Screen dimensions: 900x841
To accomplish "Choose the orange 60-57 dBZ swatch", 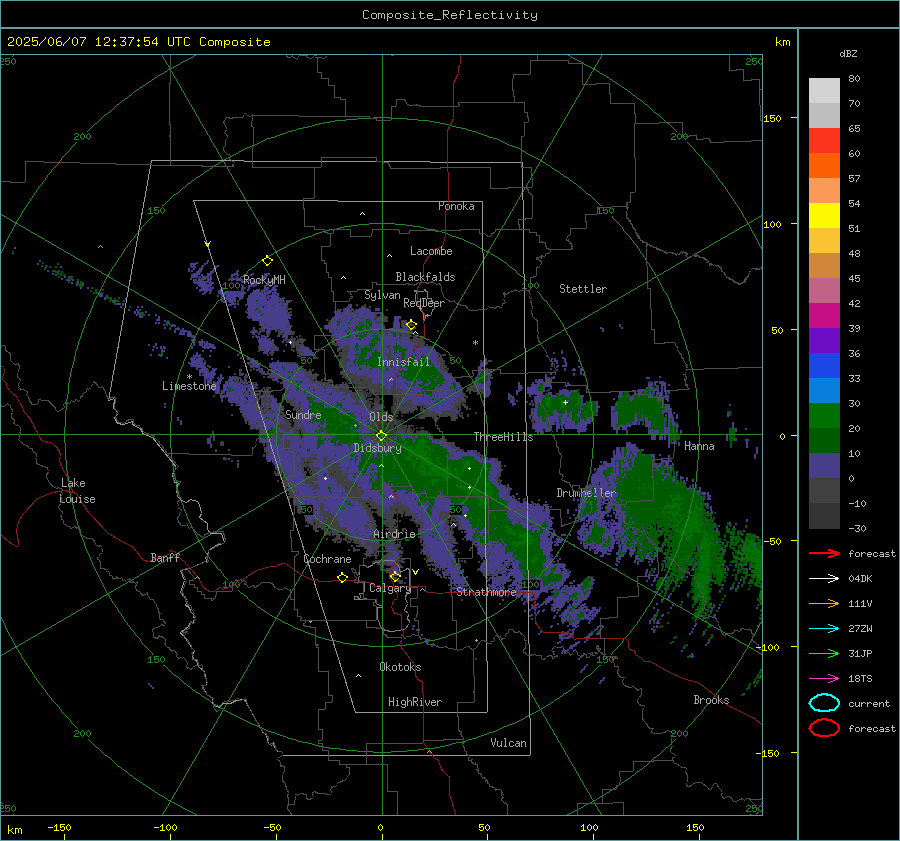I will pyautogui.click(x=824, y=166).
